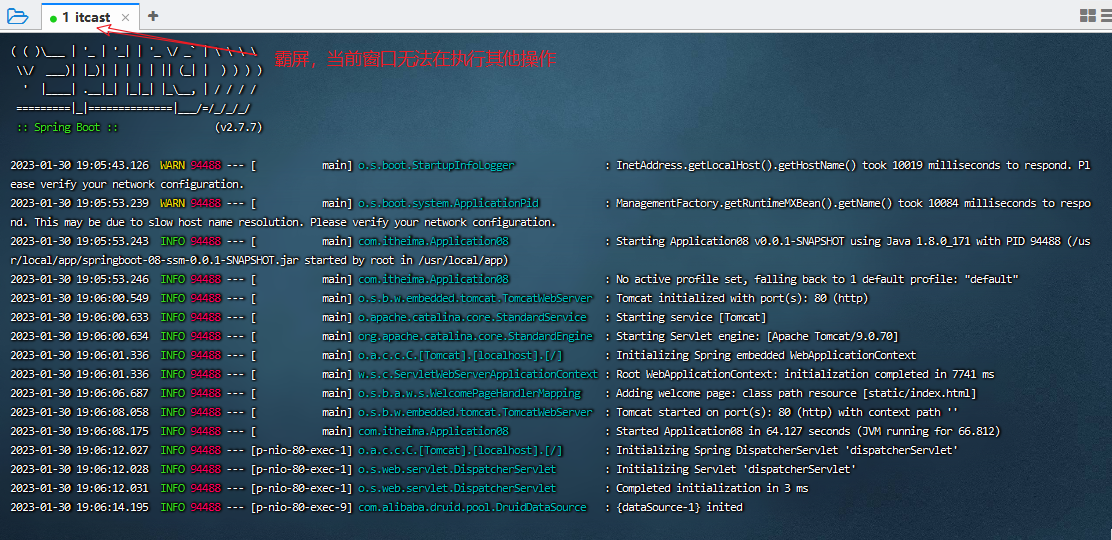Switch to grid layout view icon
The height and width of the screenshot is (540, 1112).
(1088, 15)
